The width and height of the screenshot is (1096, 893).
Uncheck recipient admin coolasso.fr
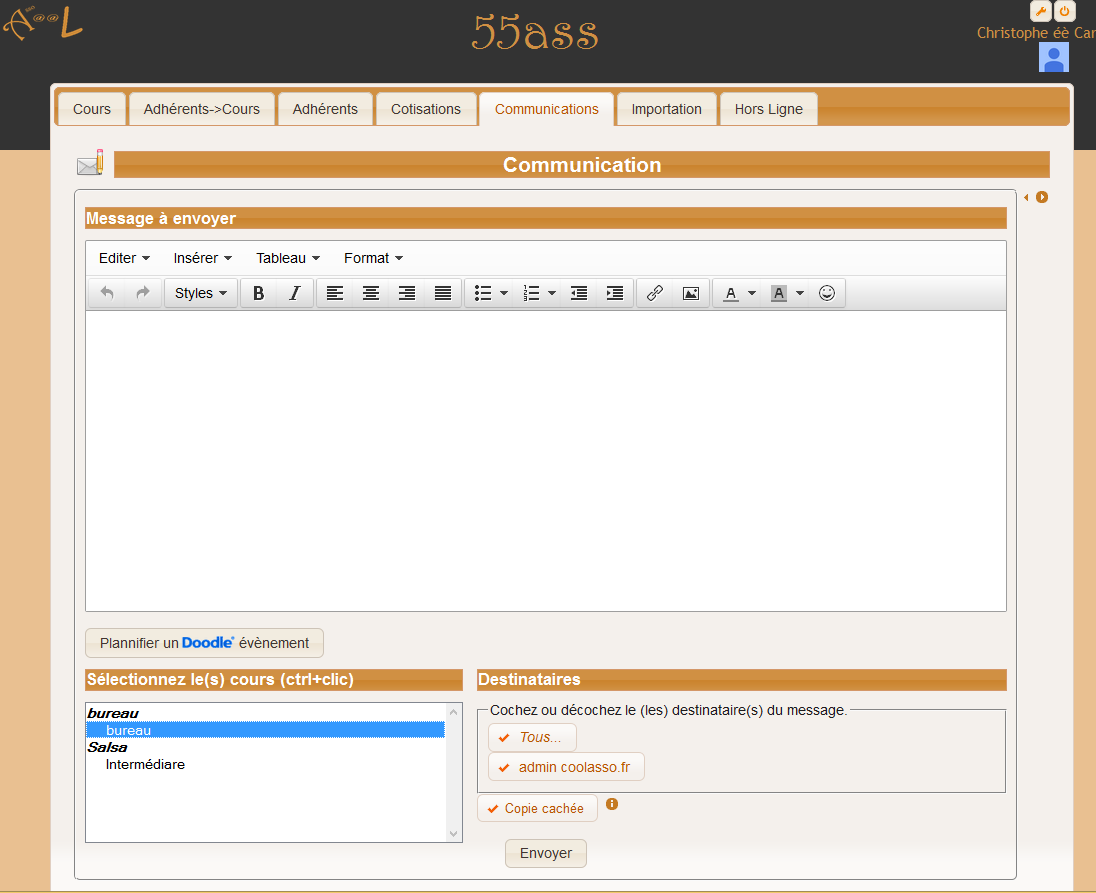566,767
